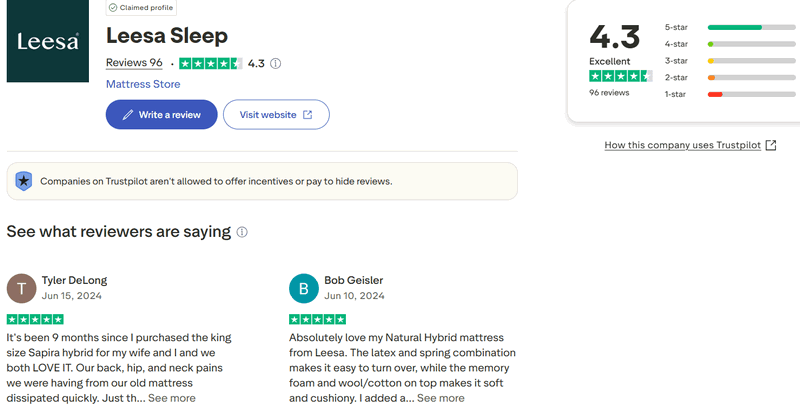Click Bob Geisler's avatar

[304, 288]
